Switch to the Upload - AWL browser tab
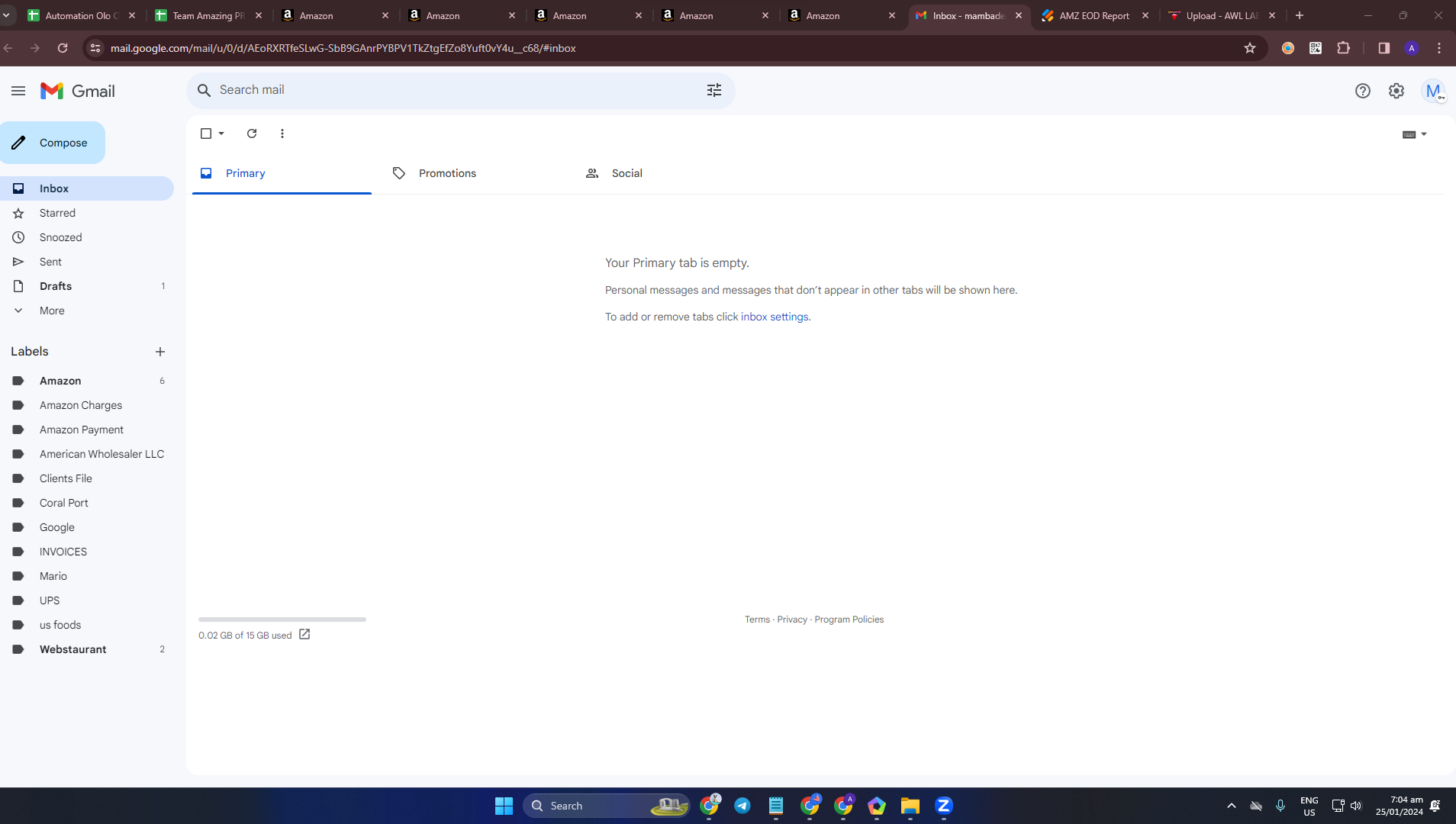Viewport: 1456px width, 824px height. [x=1221, y=15]
